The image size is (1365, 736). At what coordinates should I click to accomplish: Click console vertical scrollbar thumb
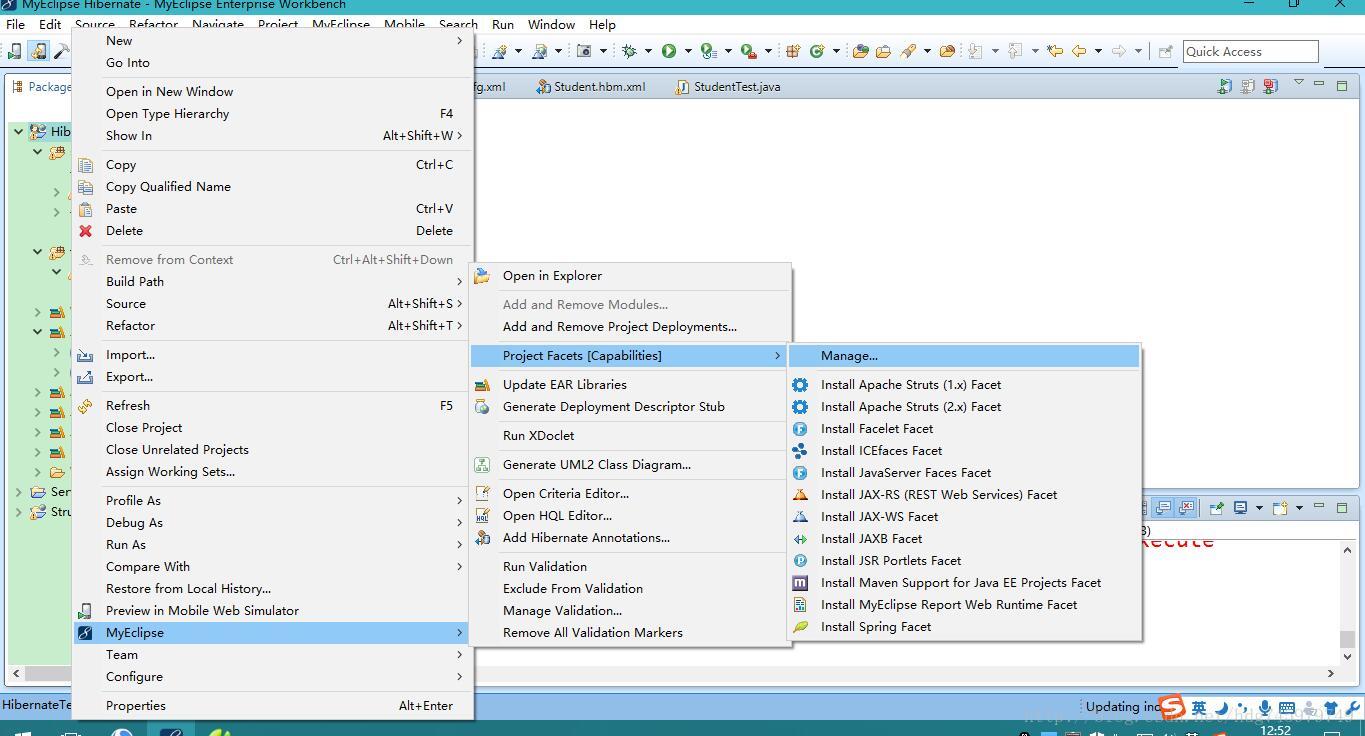pos(1347,639)
